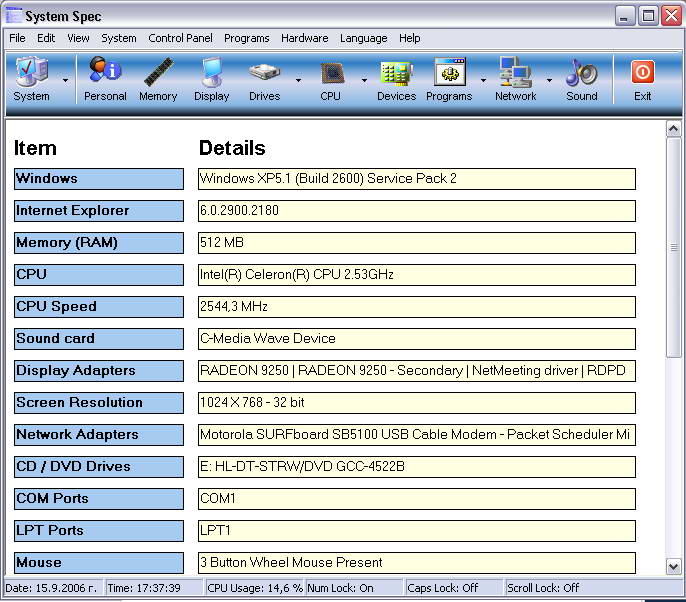686x602 pixels.
Task: Expand the Drives toolbar dropdown arrow
Action: click(x=298, y=80)
